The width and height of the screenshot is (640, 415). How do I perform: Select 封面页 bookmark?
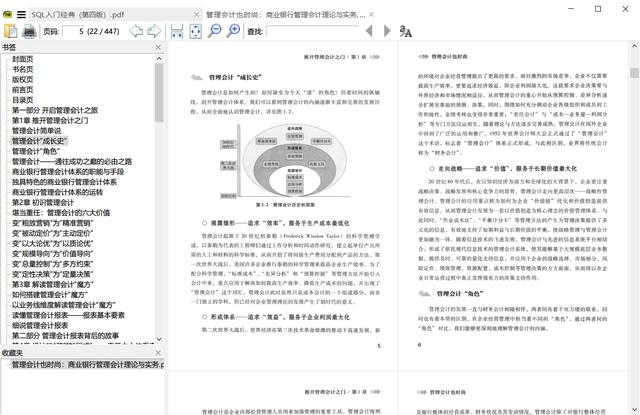click(x=22, y=59)
